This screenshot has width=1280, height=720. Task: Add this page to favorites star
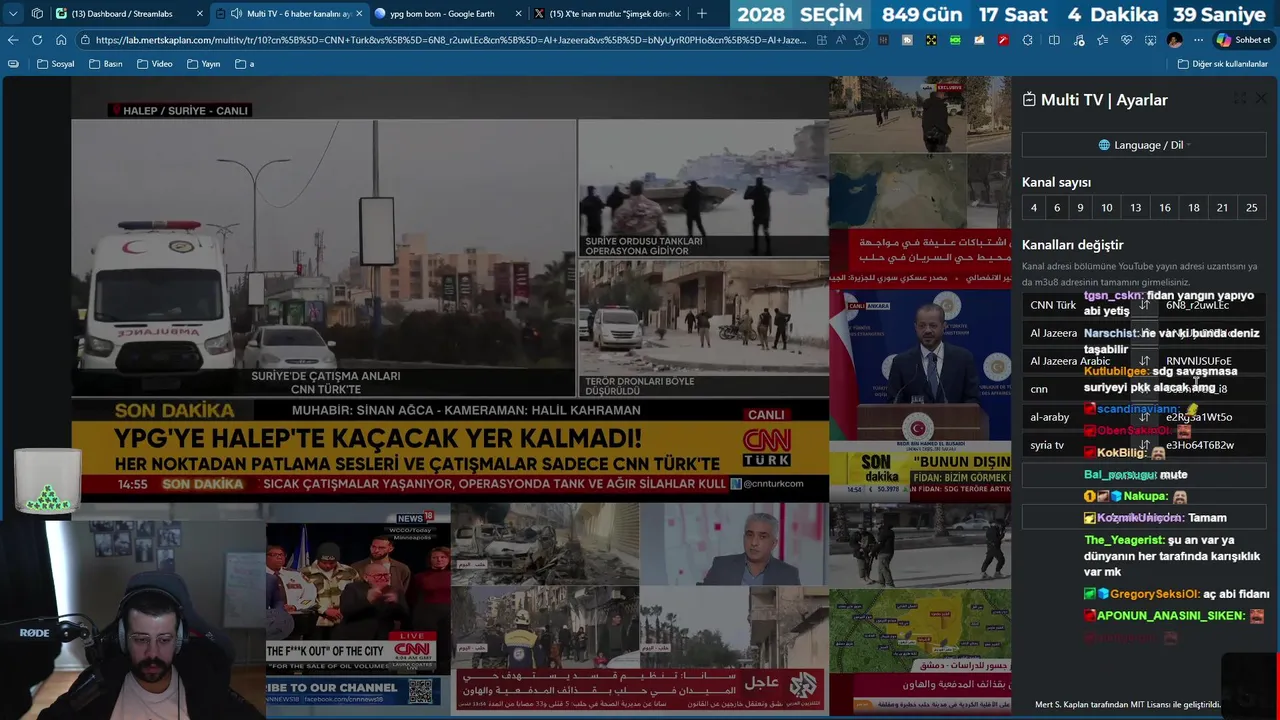pos(859,40)
